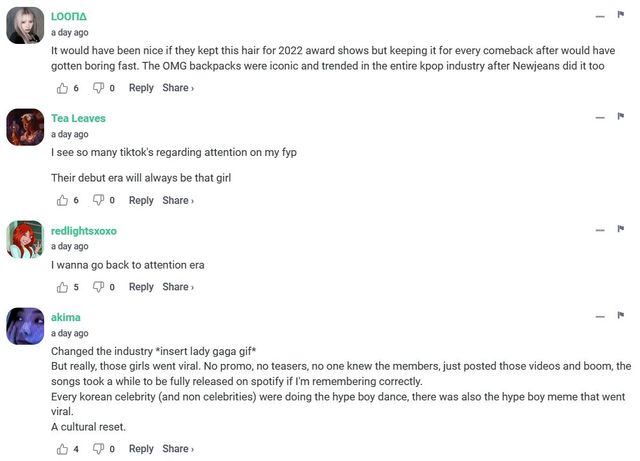Thumbs-up redlightsxoxo's comment

click(x=62, y=287)
